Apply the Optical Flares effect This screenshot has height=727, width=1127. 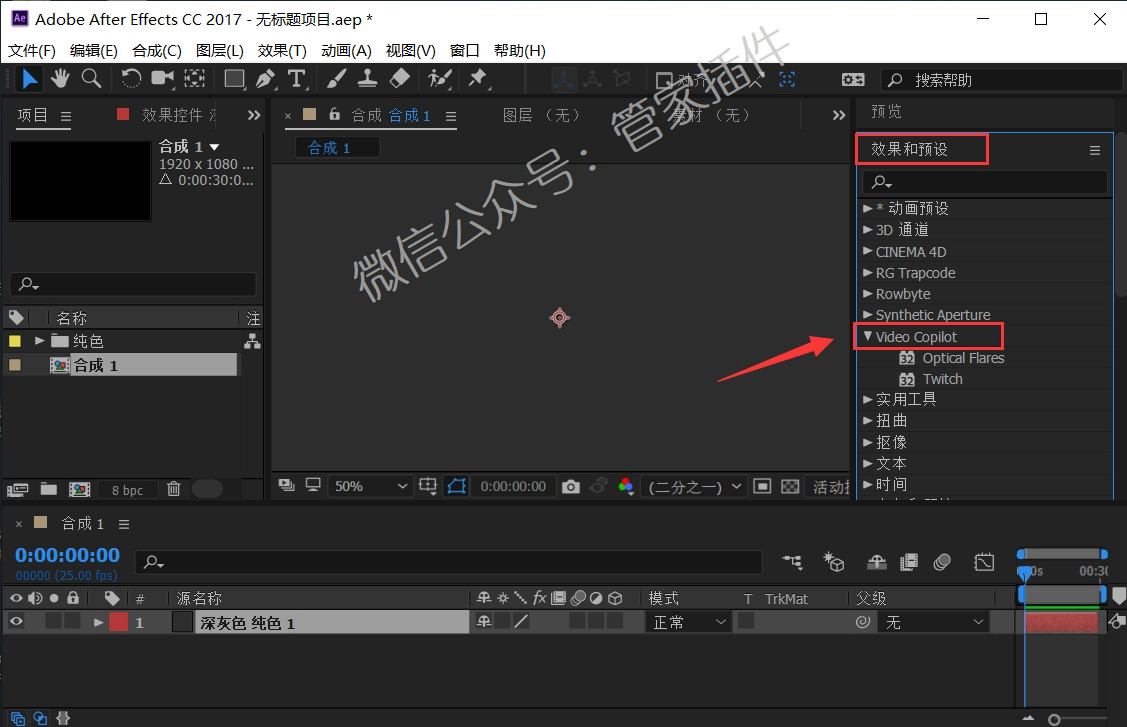963,358
